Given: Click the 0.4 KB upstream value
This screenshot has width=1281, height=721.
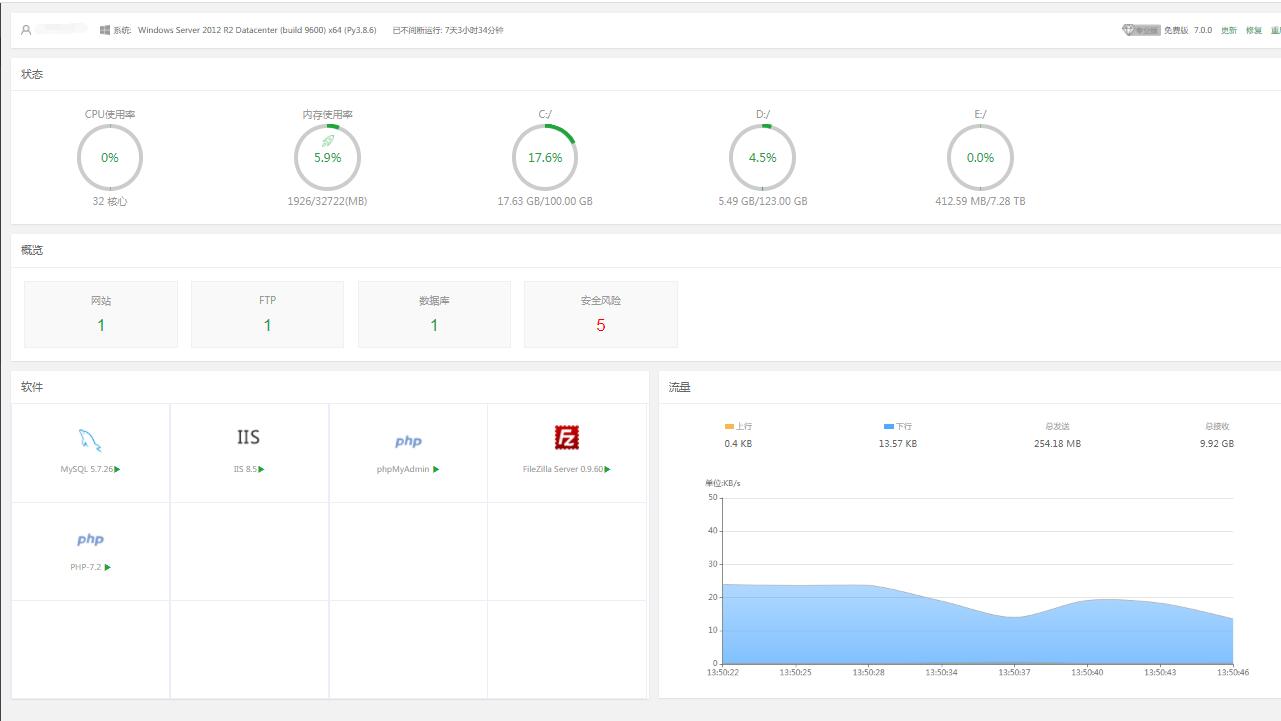Looking at the screenshot, I should (738, 443).
